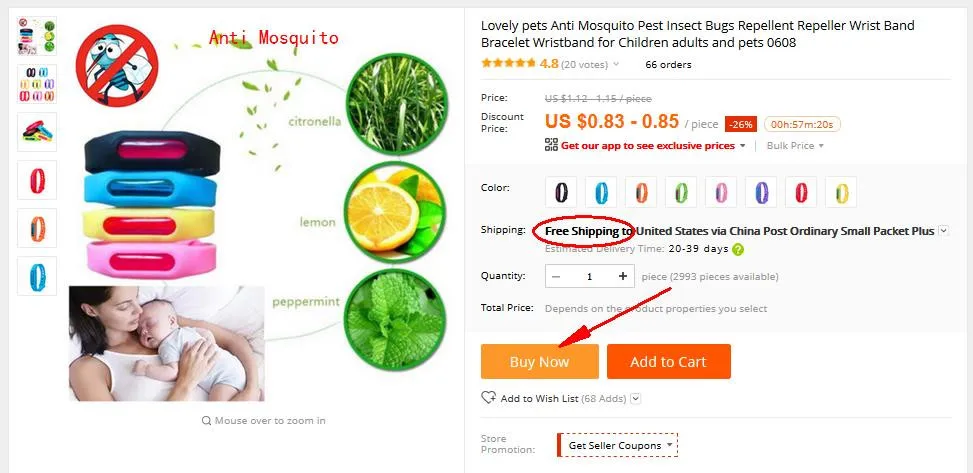Expand the votes rating breakdown arrow
This screenshot has width=973, height=473.
[616, 65]
